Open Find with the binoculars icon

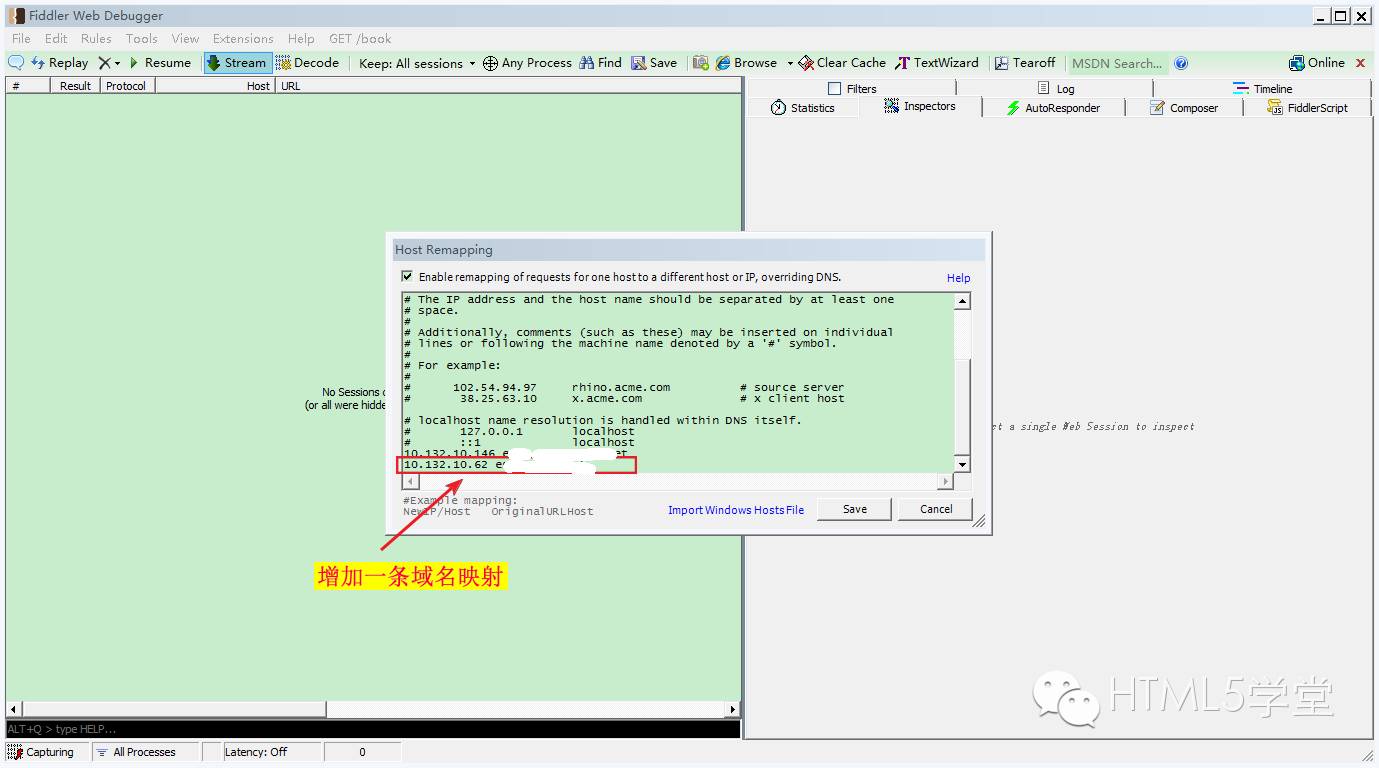coord(600,62)
